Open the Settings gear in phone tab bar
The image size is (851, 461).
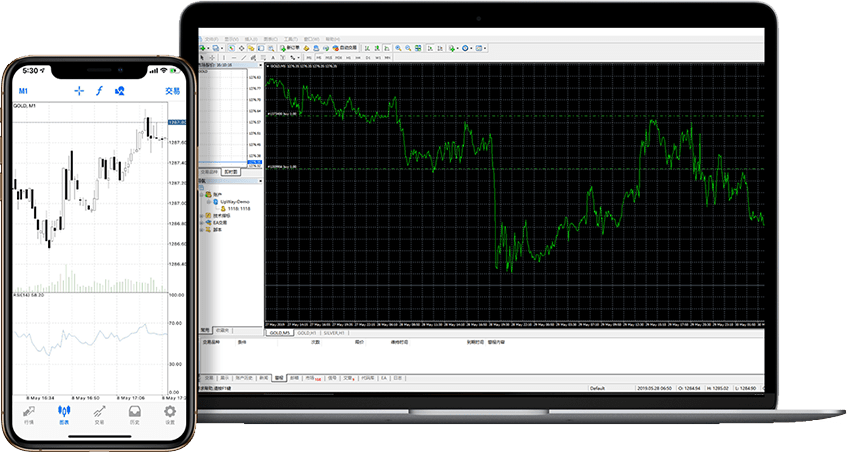point(170,414)
